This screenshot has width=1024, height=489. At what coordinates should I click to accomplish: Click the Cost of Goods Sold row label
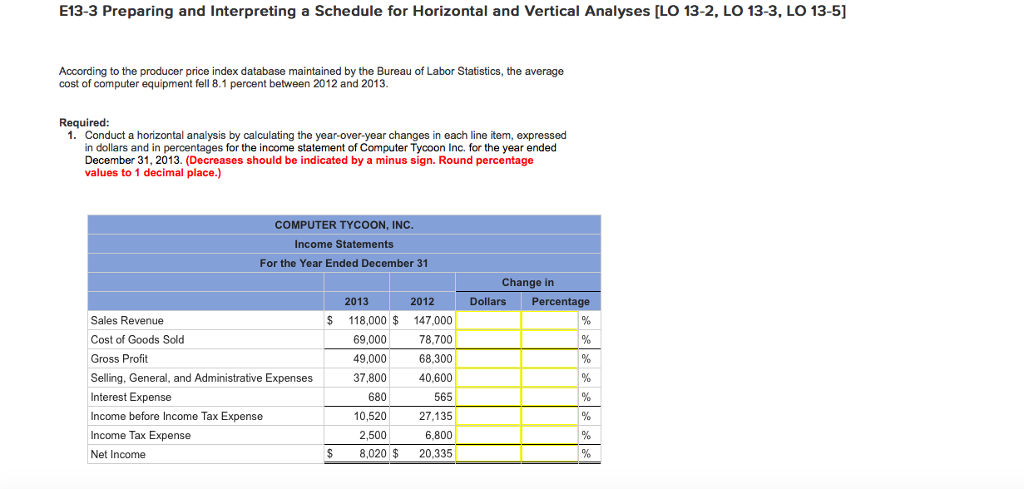pyautogui.click(x=138, y=339)
